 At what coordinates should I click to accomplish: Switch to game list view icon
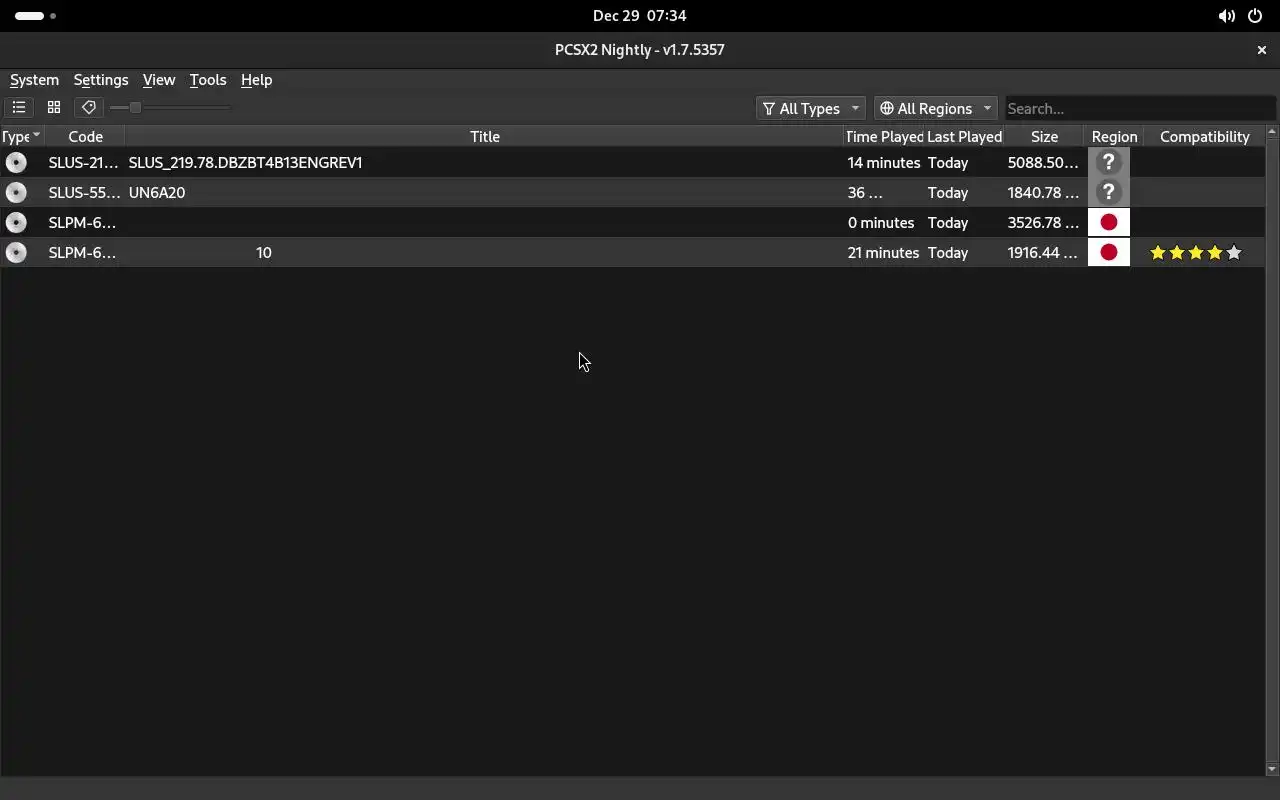[19, 107]
